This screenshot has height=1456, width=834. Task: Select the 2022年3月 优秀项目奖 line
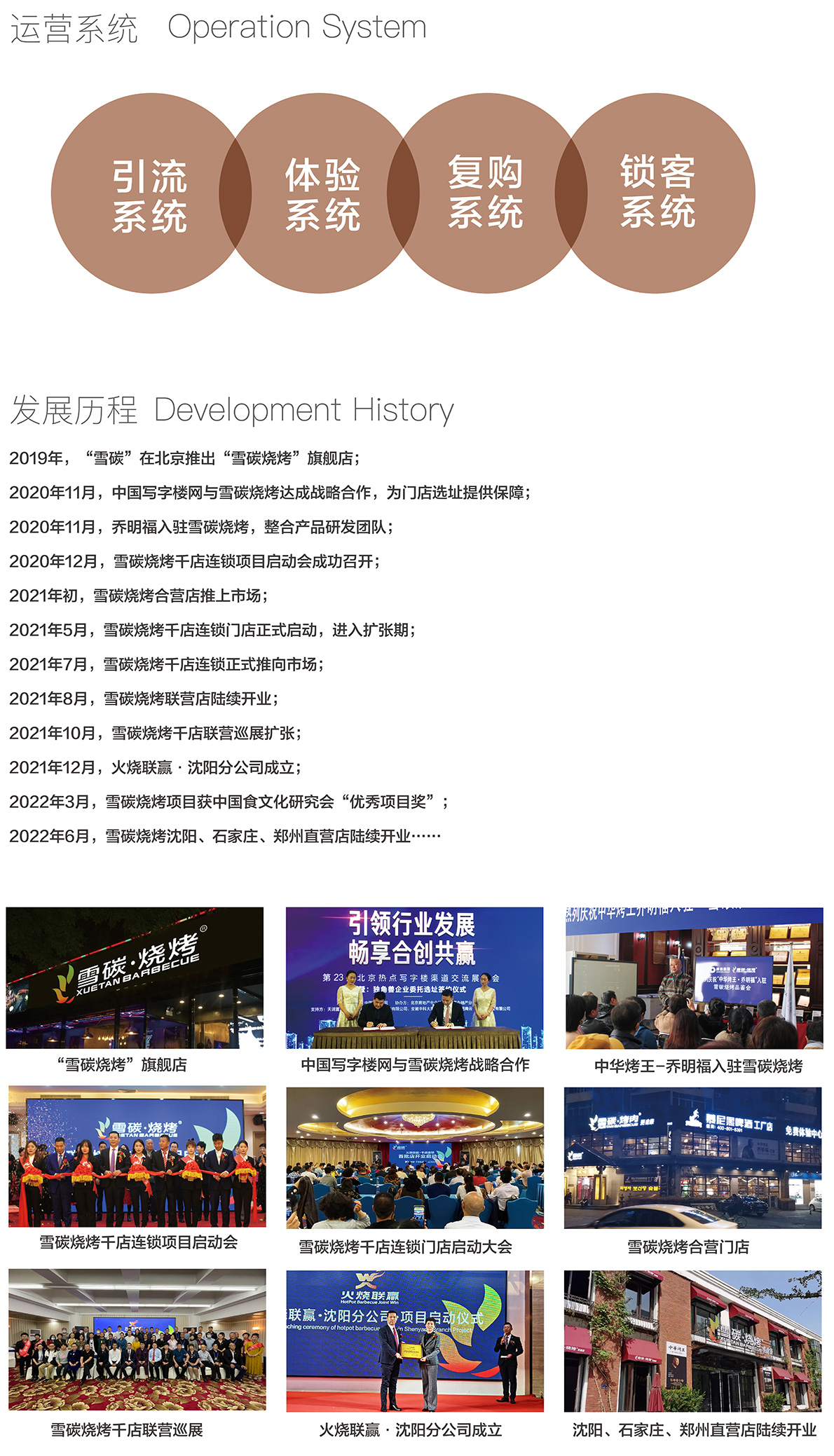[229, 802]
